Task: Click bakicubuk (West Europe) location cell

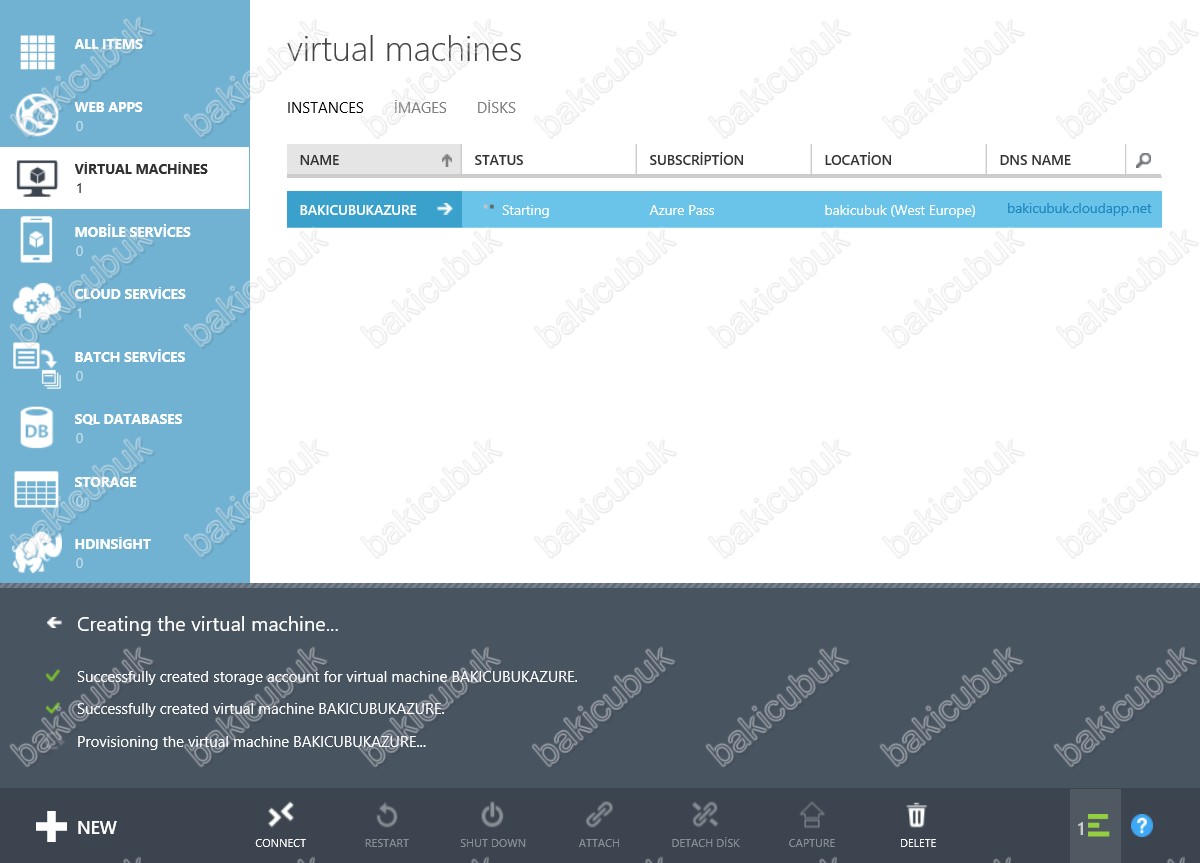Action: (x=900, y=210)
